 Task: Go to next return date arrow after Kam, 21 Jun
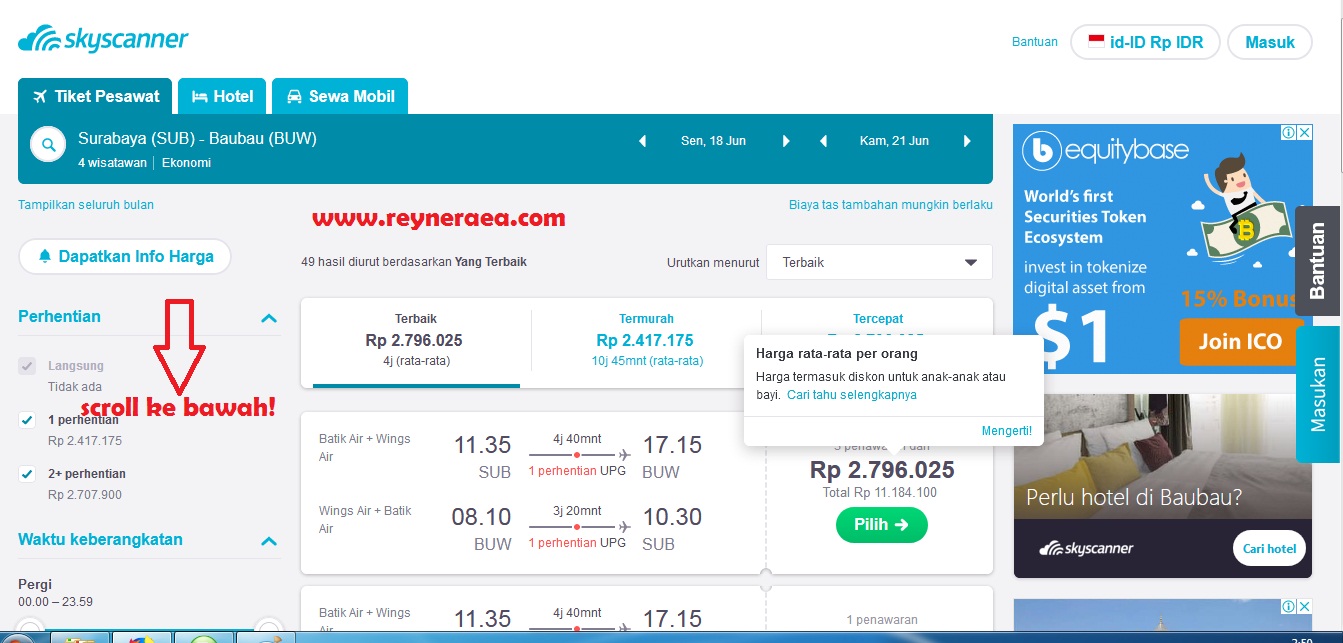point(967,141)
